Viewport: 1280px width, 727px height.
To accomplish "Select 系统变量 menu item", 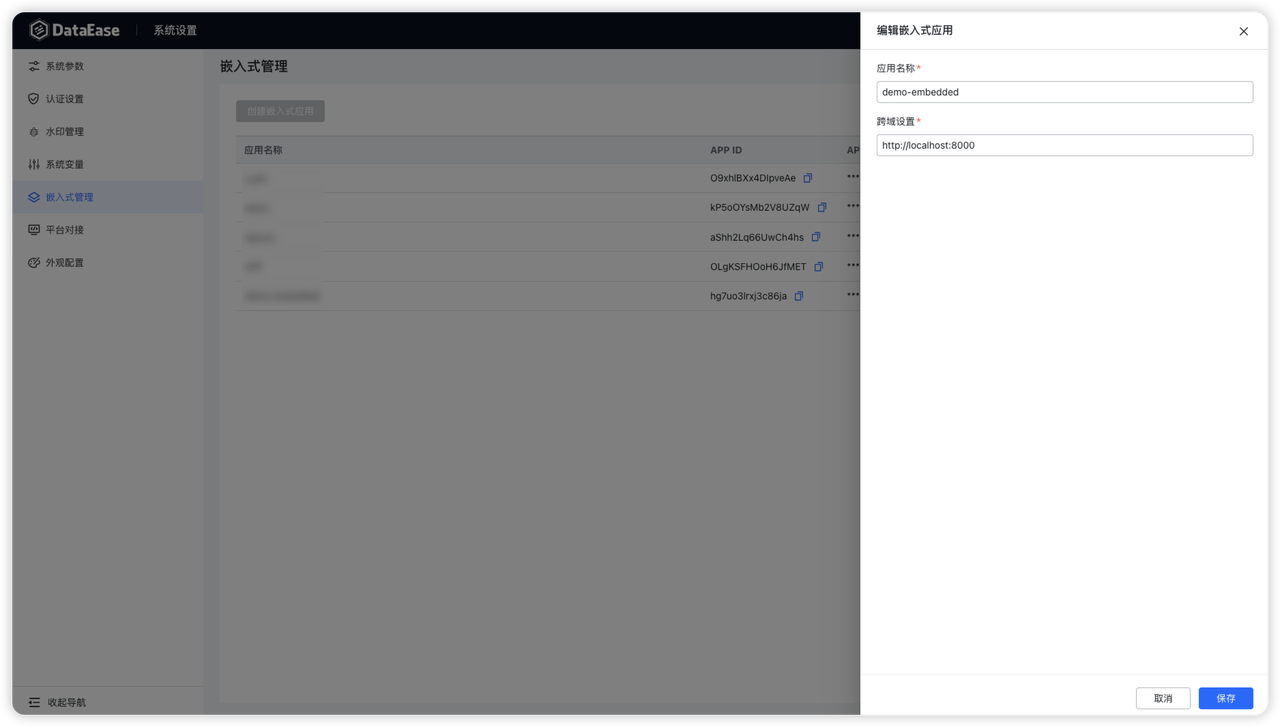I will click(64, 164).
